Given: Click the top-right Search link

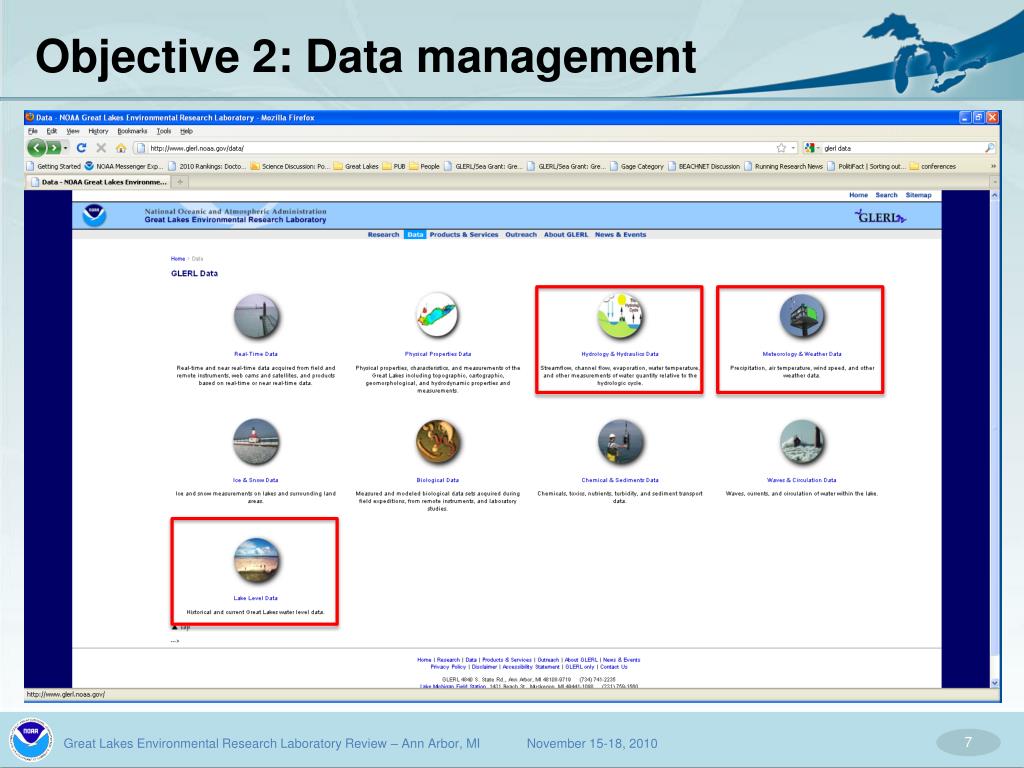Looking at the screenshot, I should coord(886,195).
